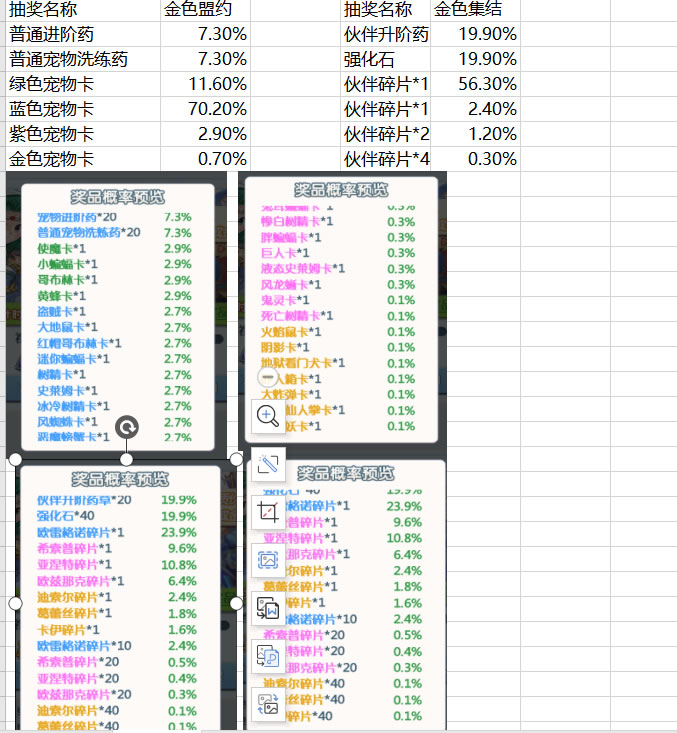Select the 56.30% cell

(475, 84)
